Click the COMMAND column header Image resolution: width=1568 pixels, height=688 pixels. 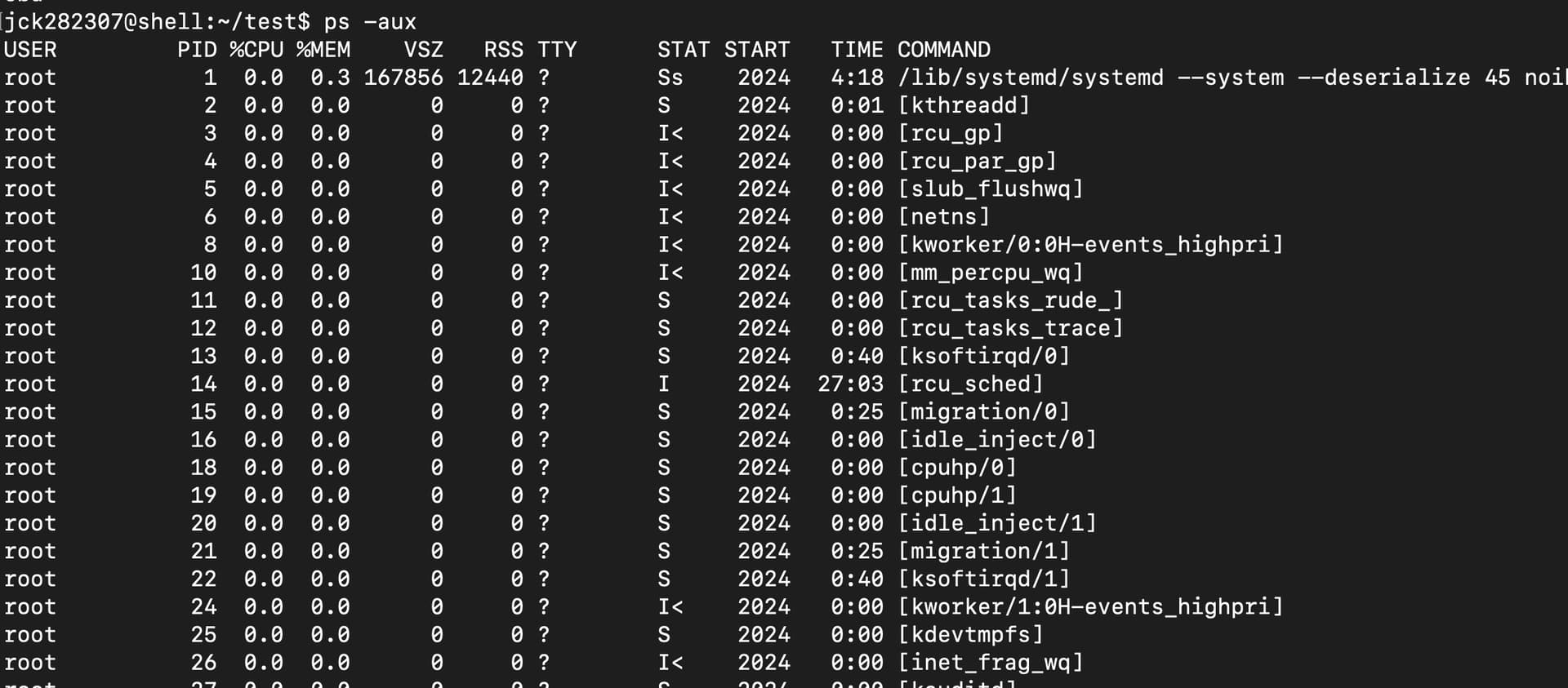click(944, 50)
